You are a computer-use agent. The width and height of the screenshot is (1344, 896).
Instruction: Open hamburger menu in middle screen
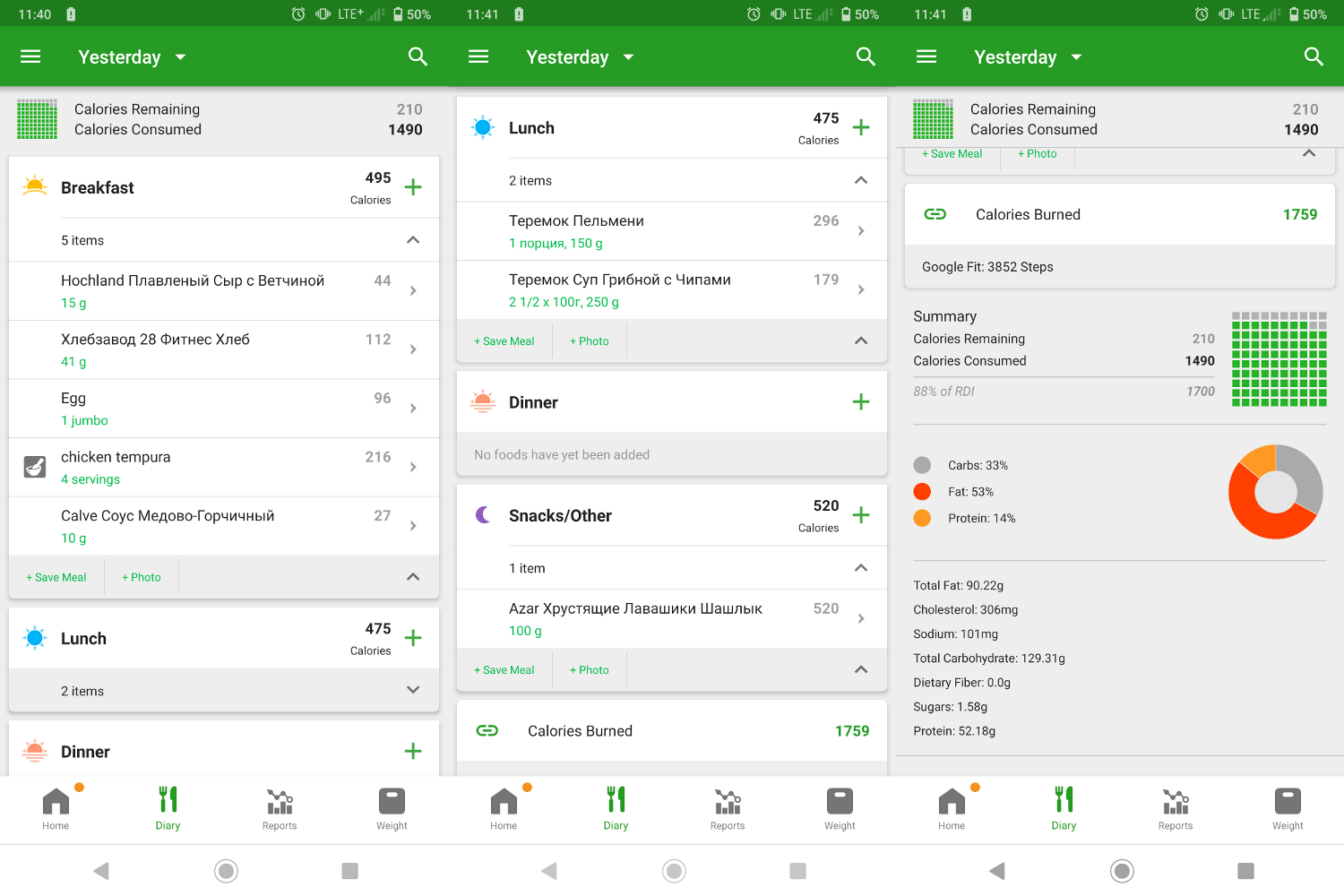pyautogui.click(x=478, y=56)
